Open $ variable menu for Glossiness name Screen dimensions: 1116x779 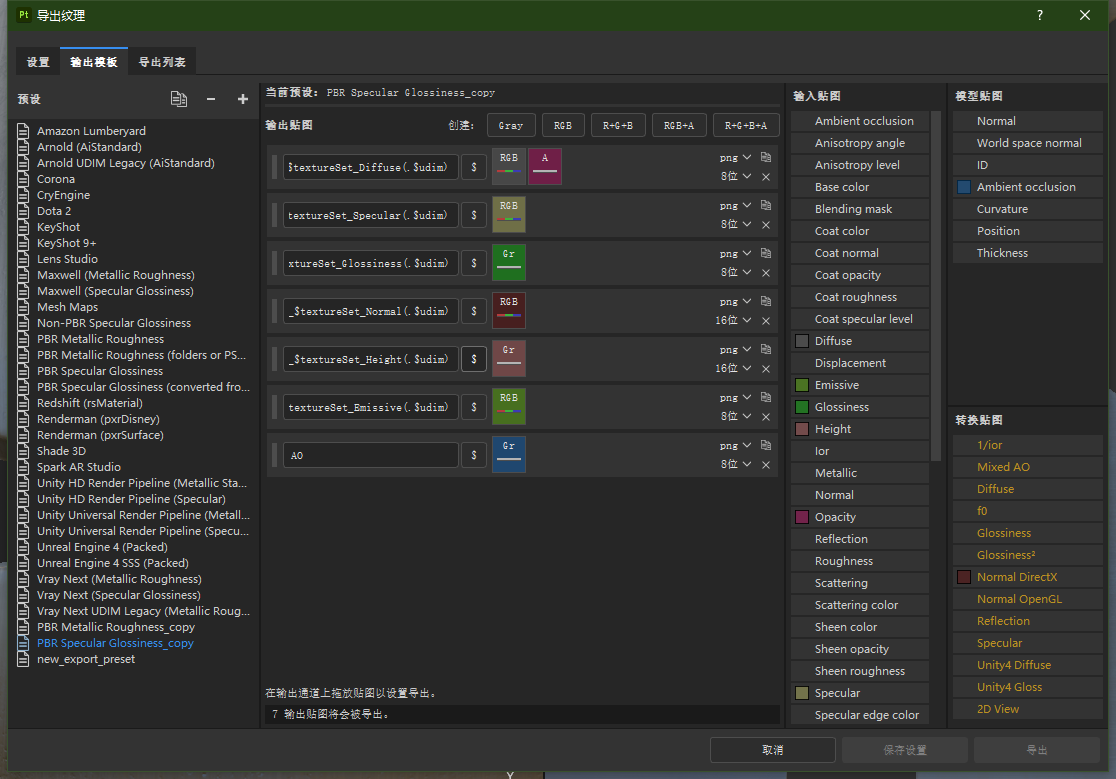tap(474, 263)
